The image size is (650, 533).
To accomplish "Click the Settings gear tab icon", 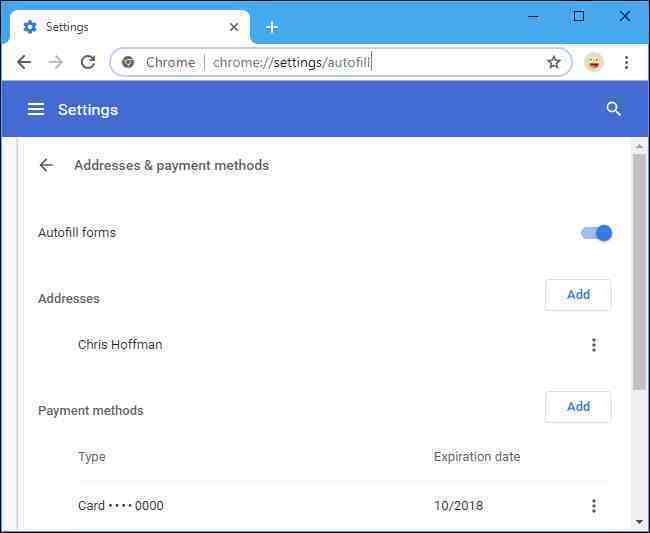I will click(30, 27).
